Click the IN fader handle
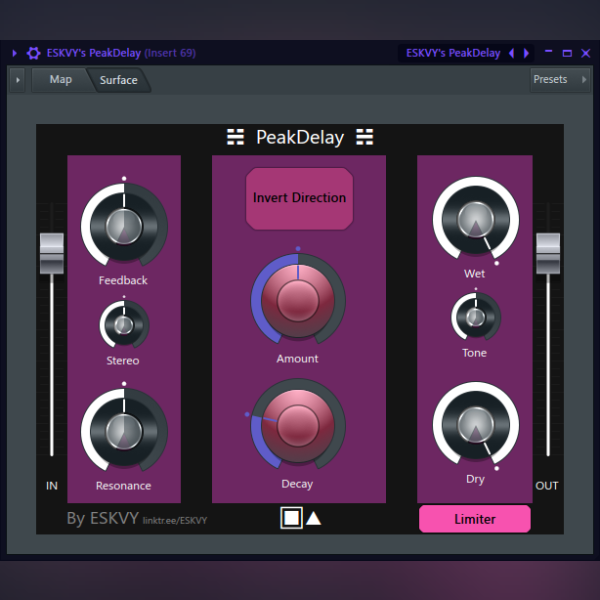 pyautogui.click(x=52, y=253)
